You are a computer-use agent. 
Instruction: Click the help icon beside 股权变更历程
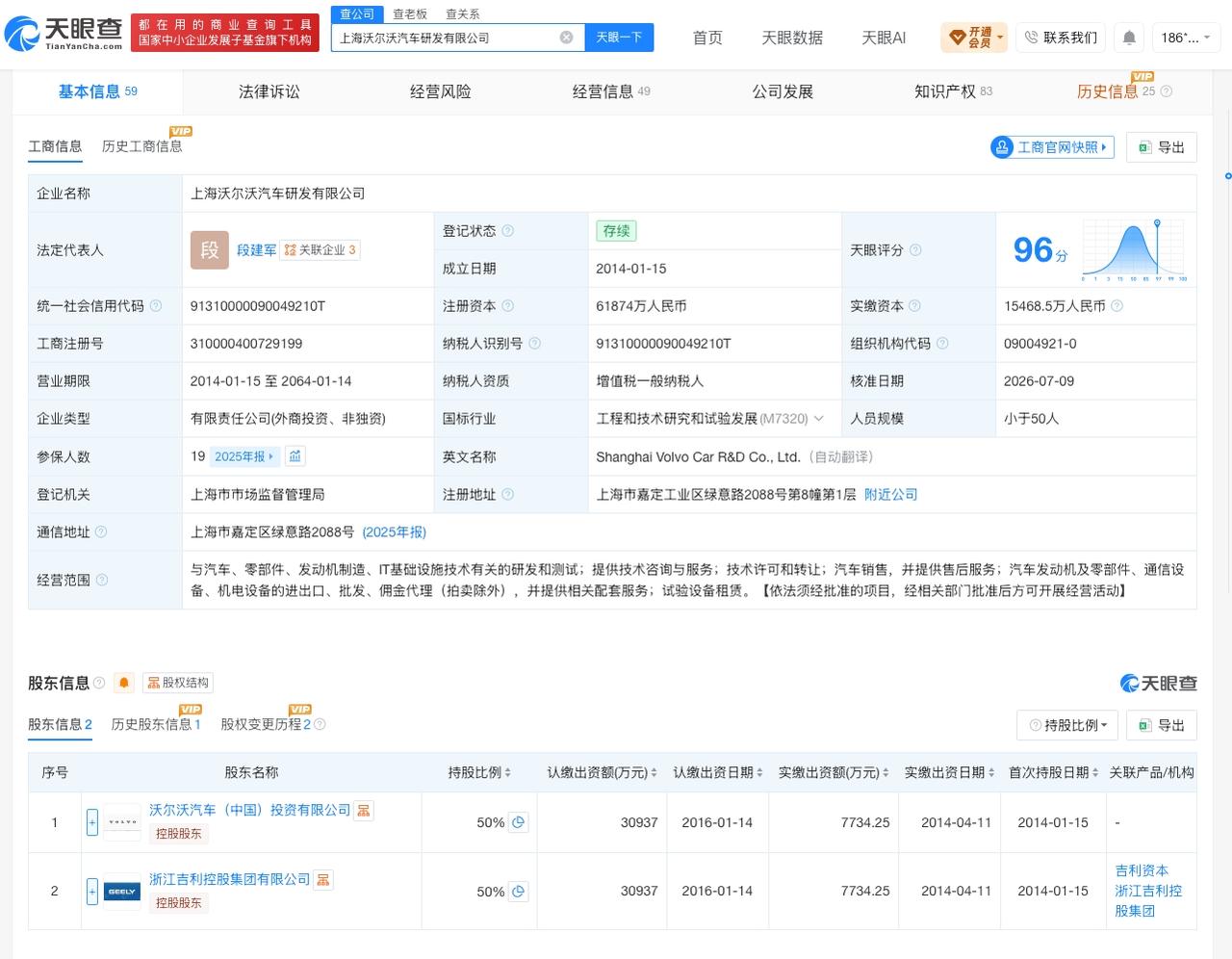[320, 724]
